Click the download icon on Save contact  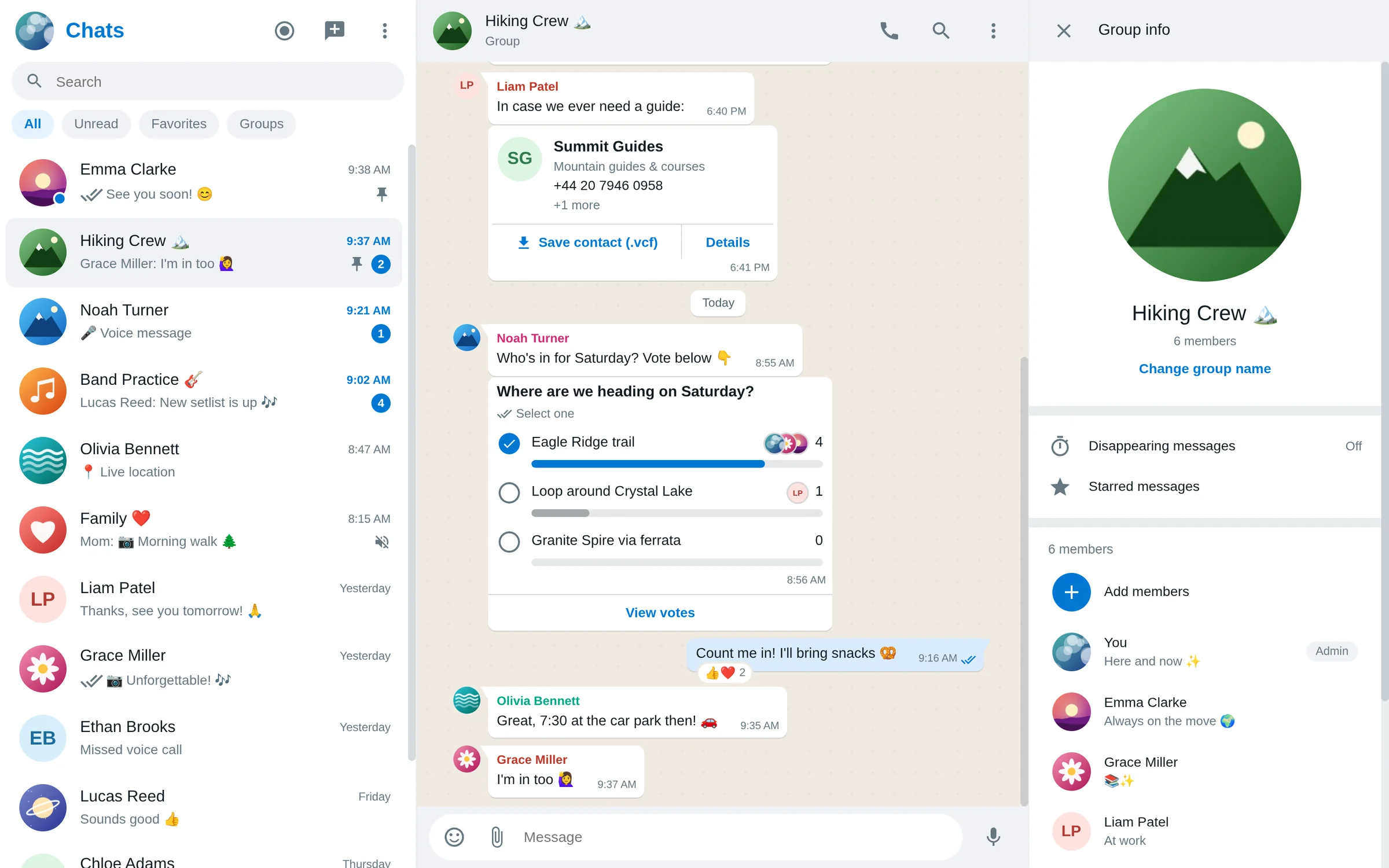(523, 242)
